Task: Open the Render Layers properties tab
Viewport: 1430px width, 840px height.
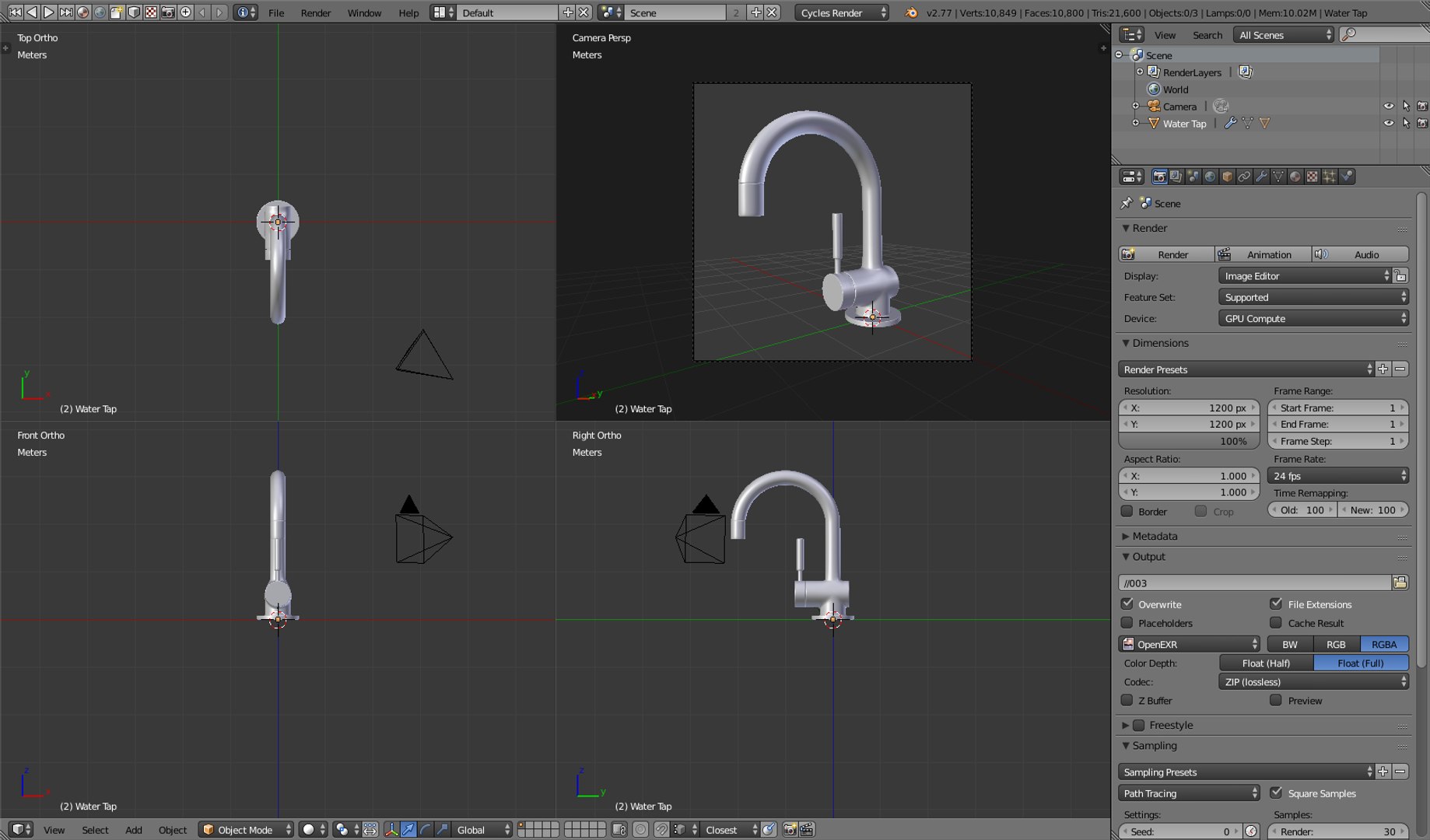Action: pyautogui.click(x=1176, y=177)
